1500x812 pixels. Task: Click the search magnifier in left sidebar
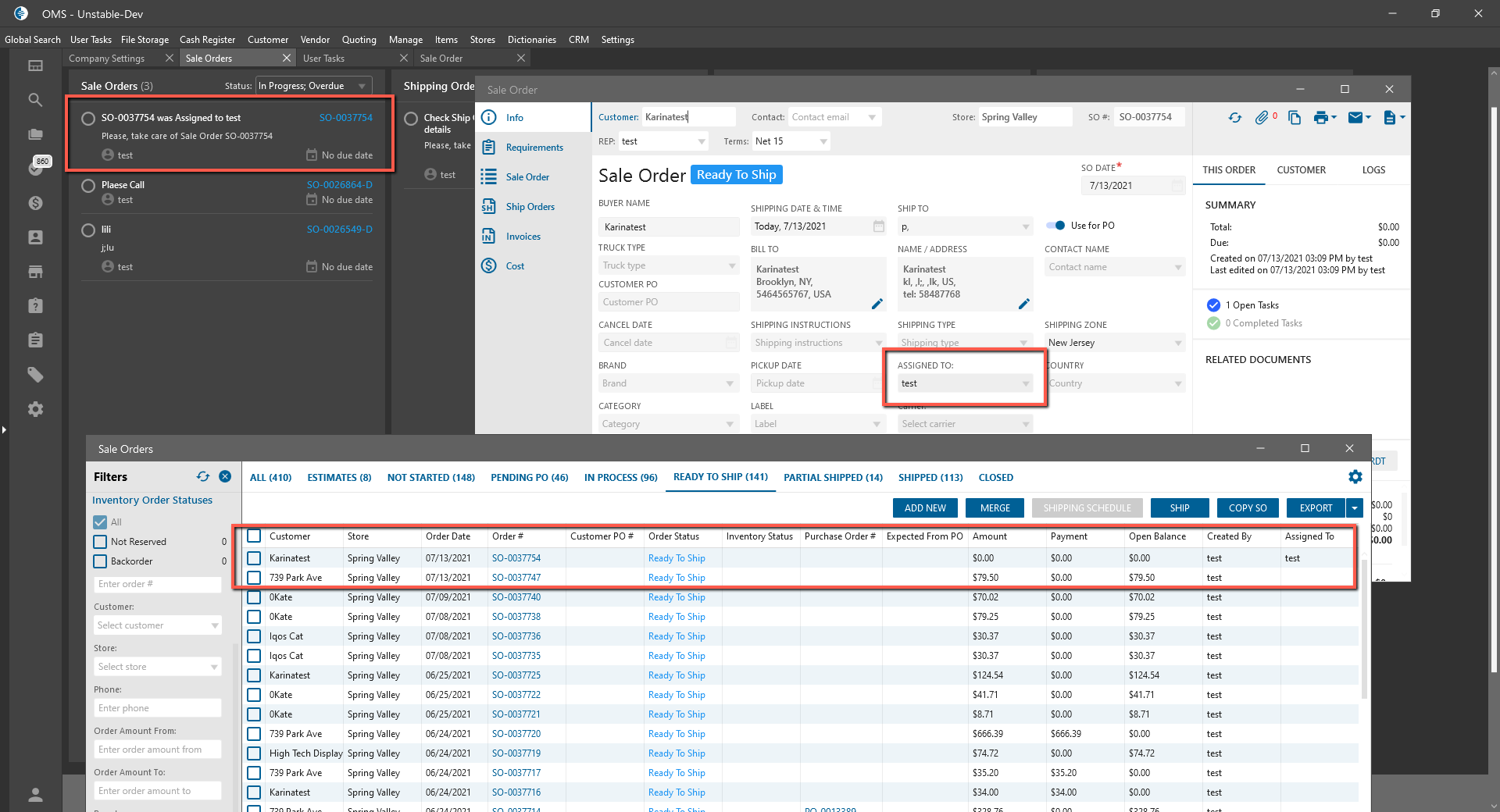pos(35,100)
